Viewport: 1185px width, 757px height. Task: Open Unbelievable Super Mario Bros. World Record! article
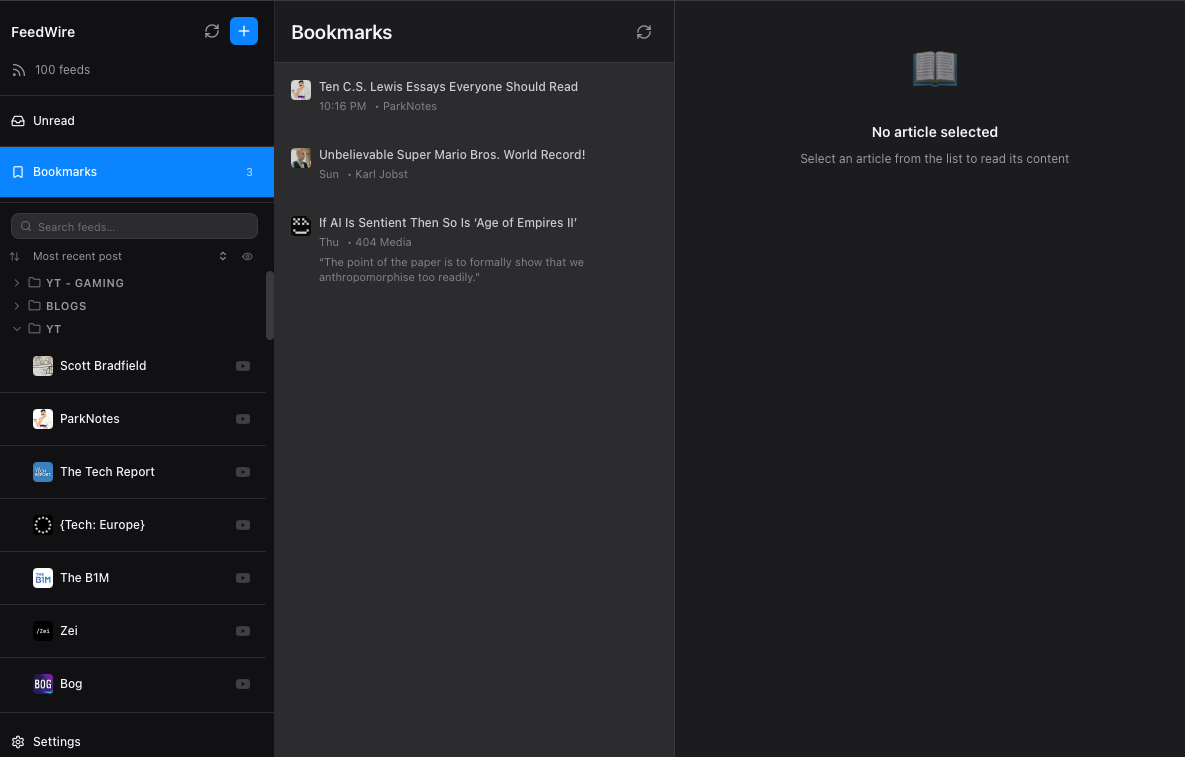(x=475, y=164)
